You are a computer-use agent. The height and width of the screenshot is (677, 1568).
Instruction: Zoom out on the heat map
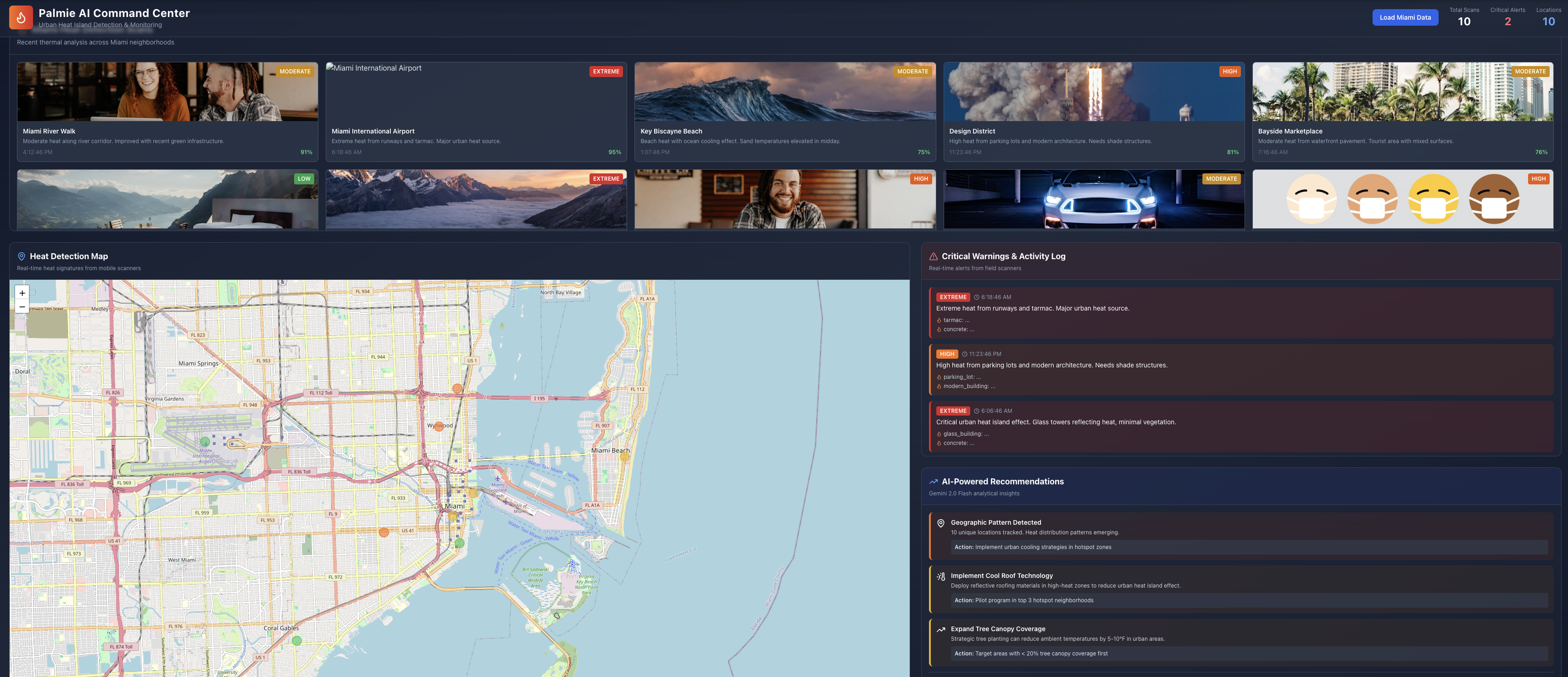[x=22, y=307]
